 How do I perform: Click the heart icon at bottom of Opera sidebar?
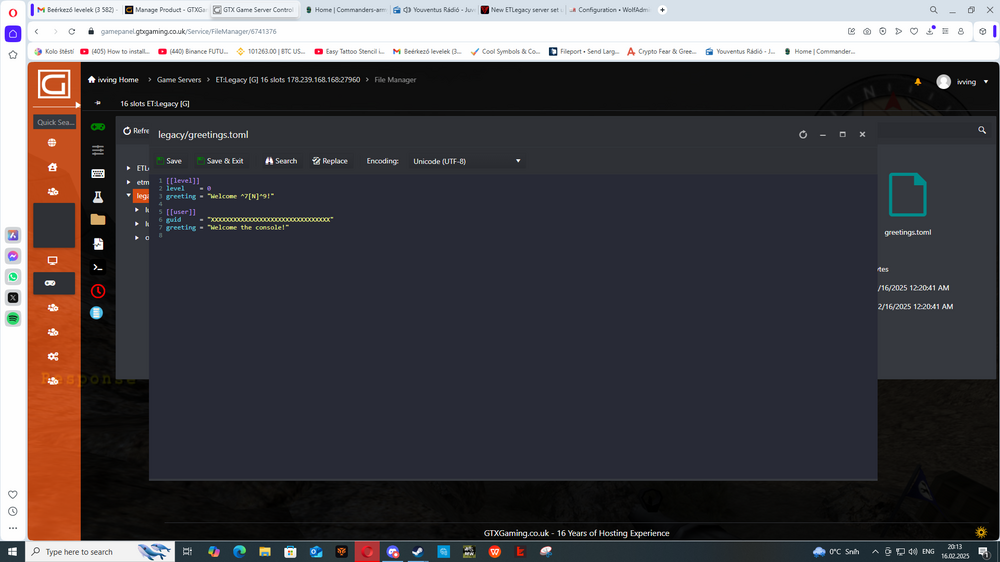coord(13,494)
